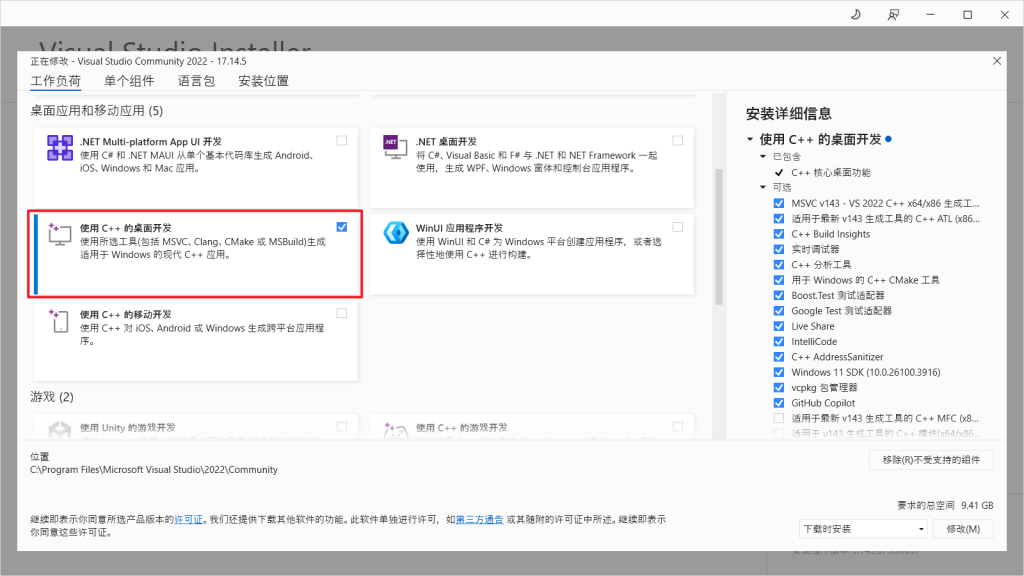Uncheck 实时调试器 component
The width and height of the screenshot is (1024, 576).
point(778,249)
